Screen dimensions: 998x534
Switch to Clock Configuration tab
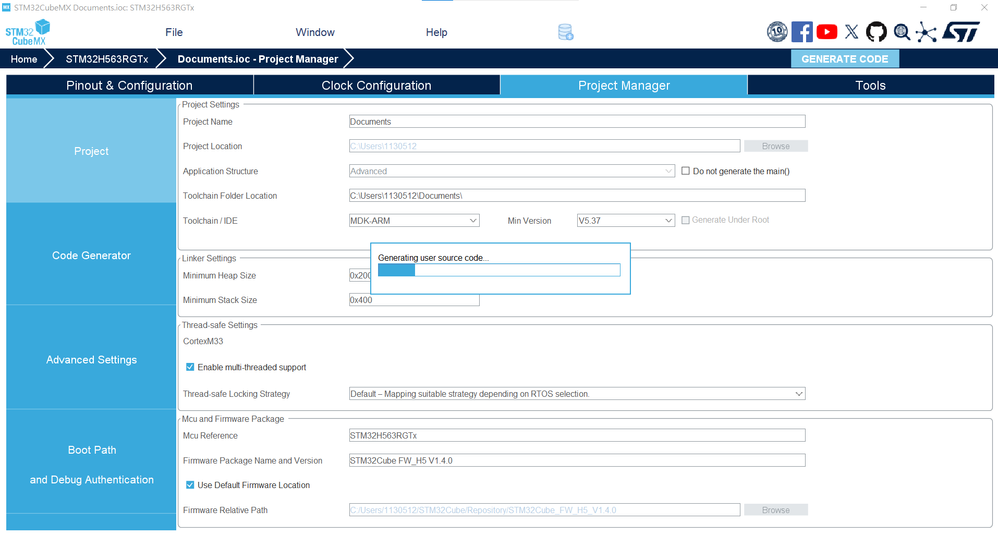(376, 85)
